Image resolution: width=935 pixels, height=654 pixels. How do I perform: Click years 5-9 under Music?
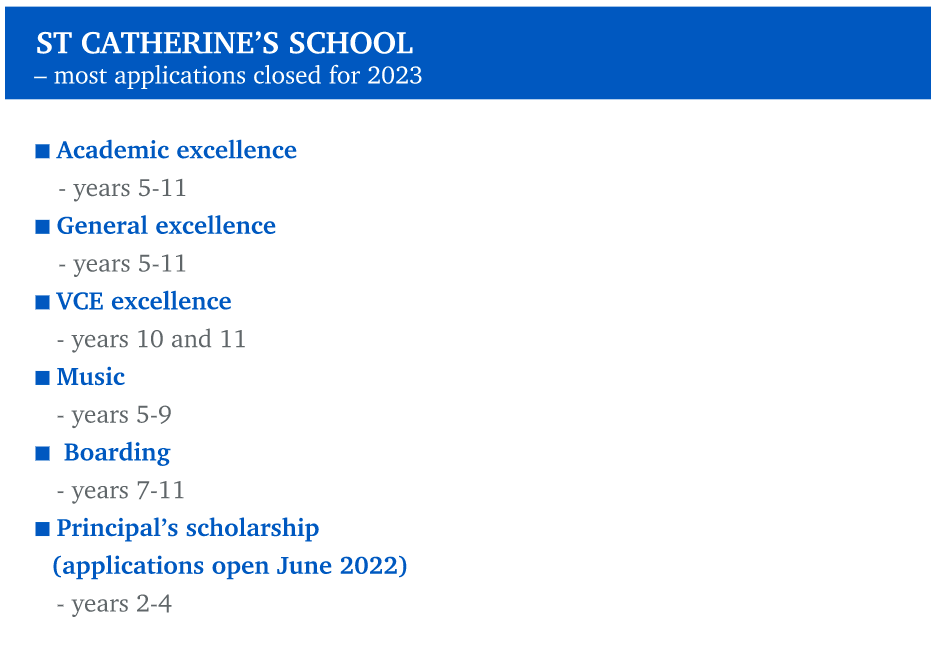[x=114, y=416]
